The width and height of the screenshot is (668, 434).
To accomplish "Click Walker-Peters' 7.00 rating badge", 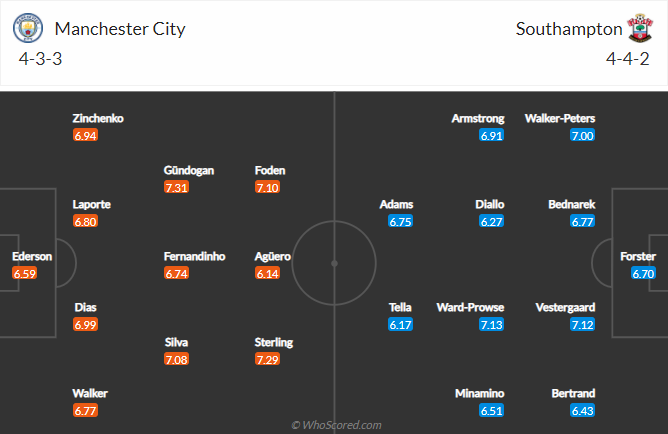I will point(581,136).
